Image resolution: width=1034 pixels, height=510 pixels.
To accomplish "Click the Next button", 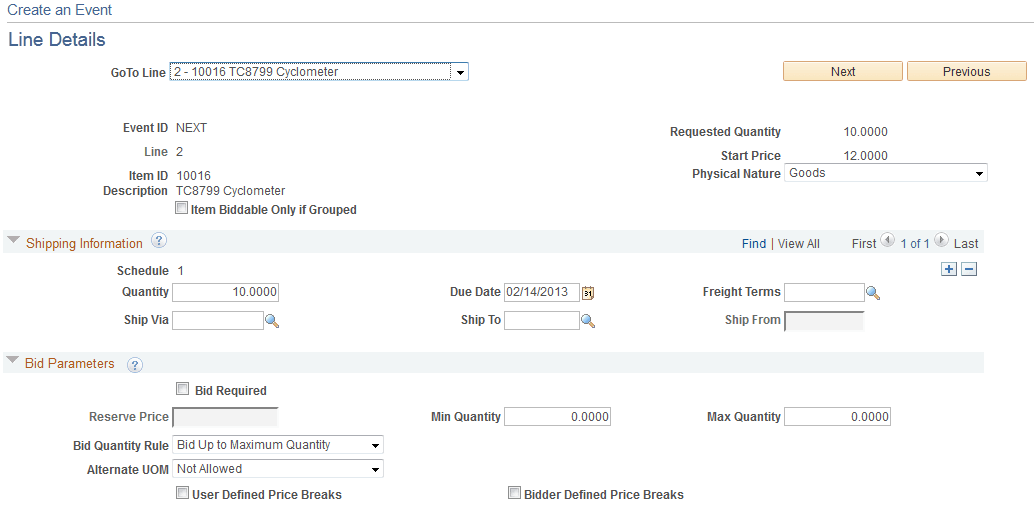I will click(843, 71).
